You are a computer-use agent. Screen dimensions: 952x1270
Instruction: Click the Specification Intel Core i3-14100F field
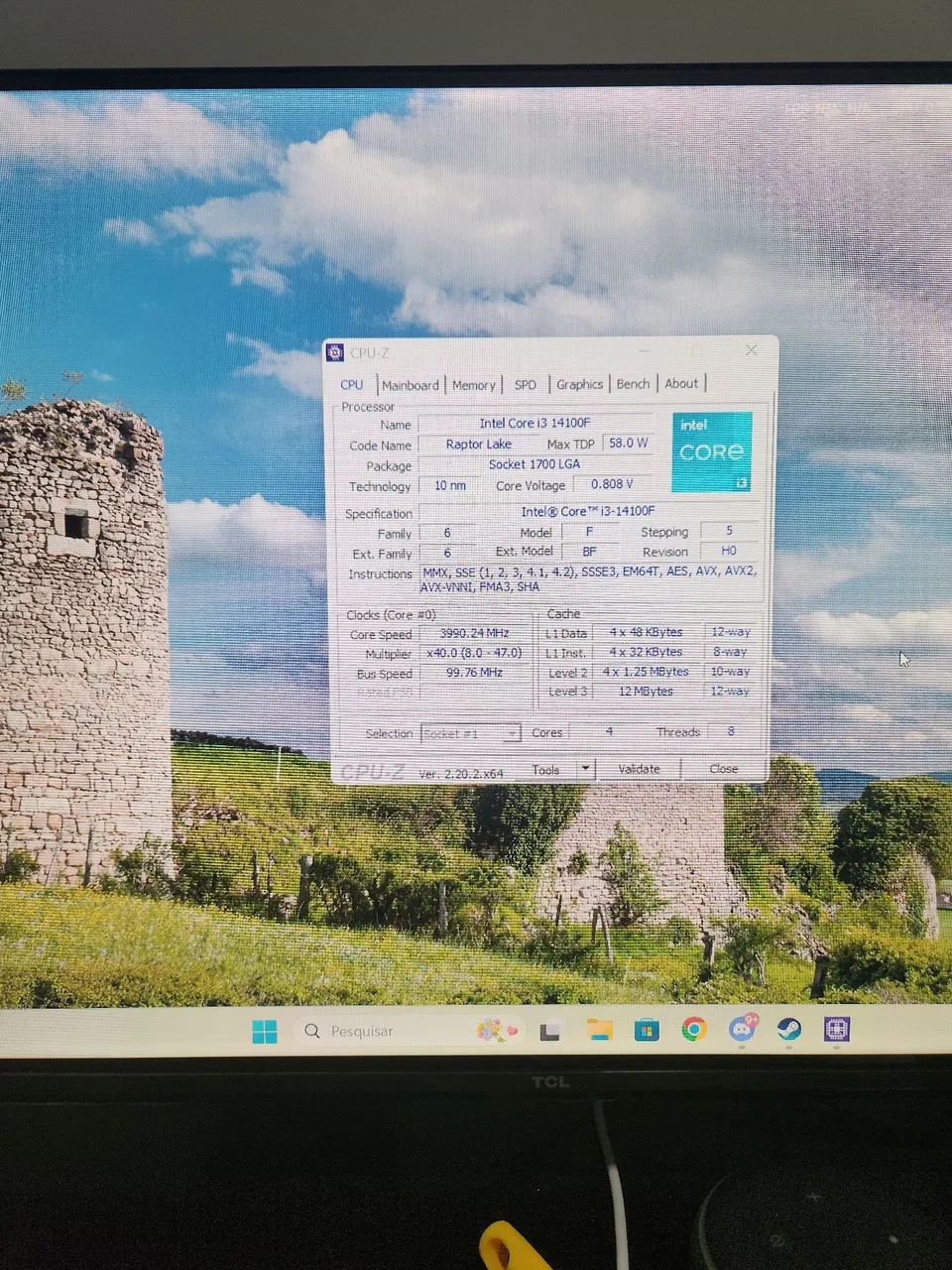(589, 512)
